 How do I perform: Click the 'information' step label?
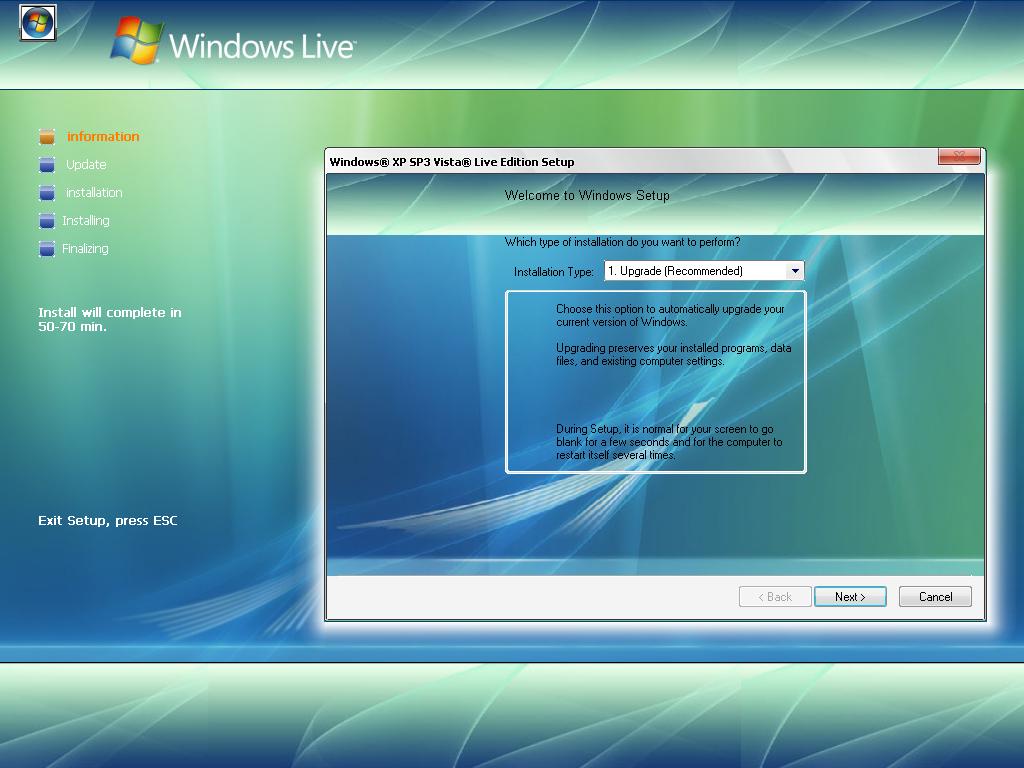103,136
